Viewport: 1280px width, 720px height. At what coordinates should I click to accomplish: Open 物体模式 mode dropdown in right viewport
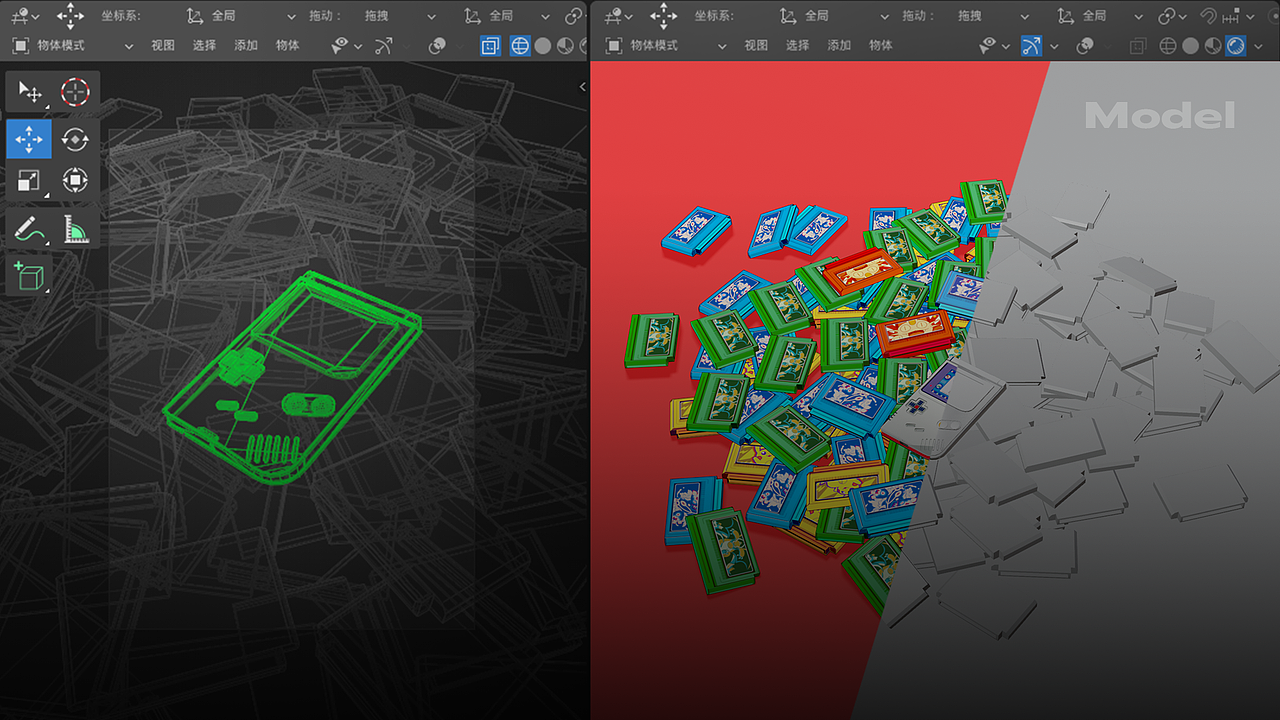point(666,46)
